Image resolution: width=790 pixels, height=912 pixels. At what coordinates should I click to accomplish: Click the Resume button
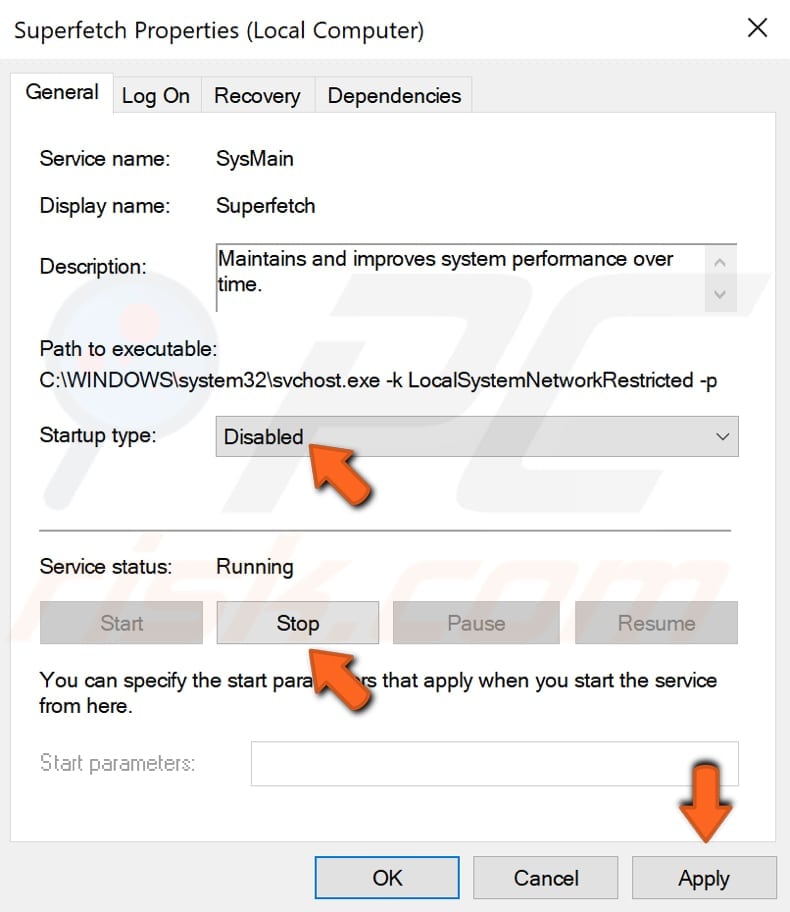(656, 622)
